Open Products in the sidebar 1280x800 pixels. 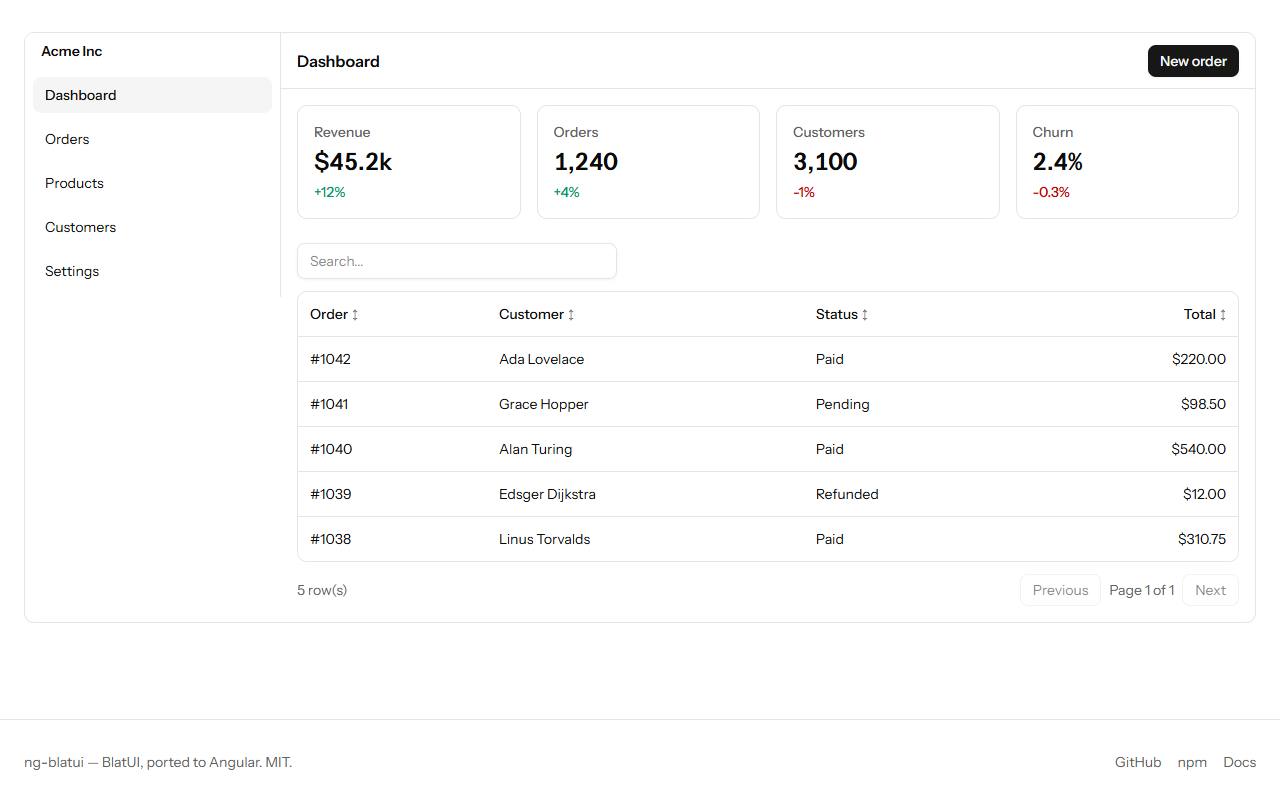tap(152, 183)
